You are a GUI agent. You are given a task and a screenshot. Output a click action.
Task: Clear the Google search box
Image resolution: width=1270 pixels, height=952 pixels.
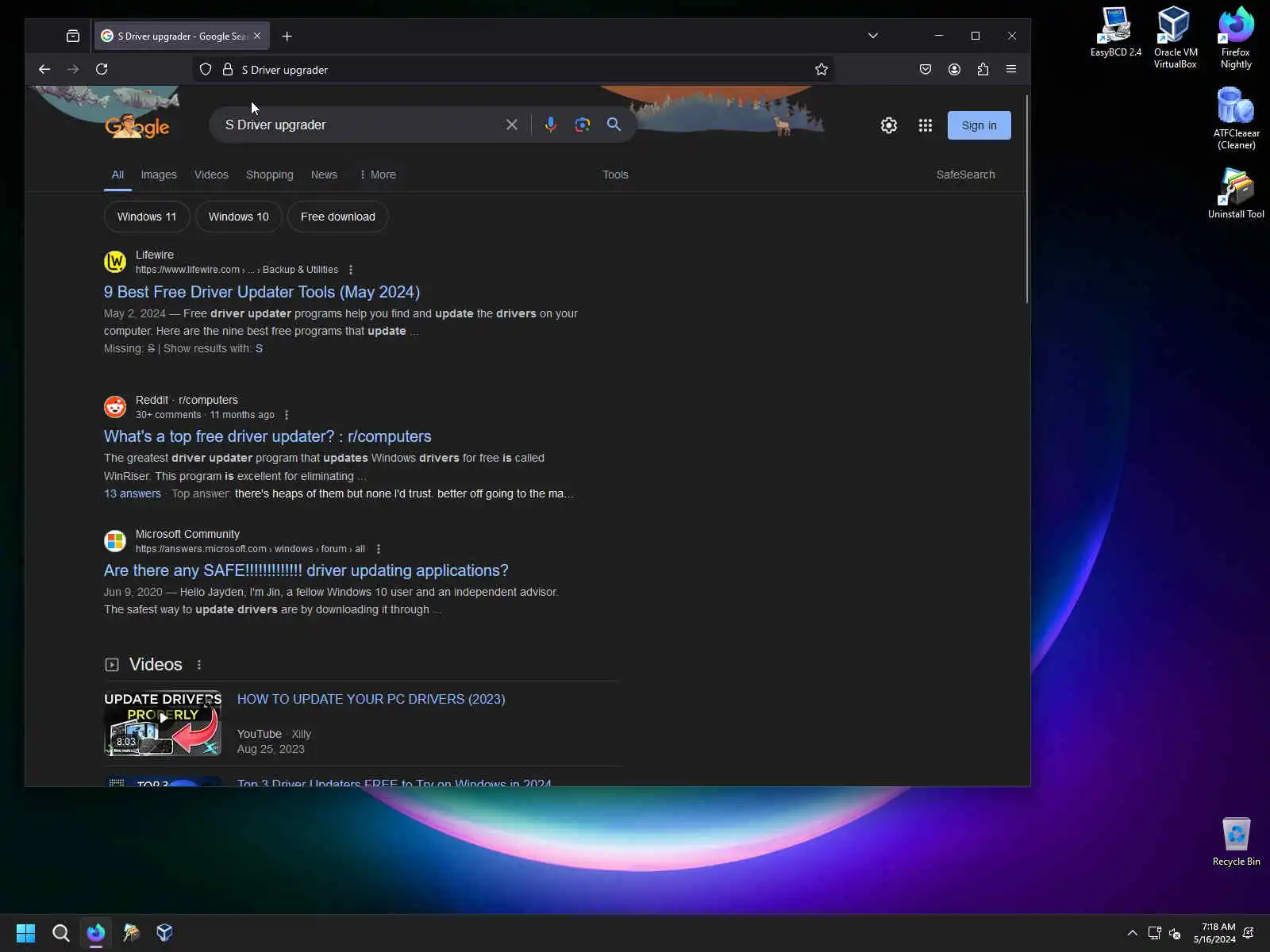[512, 125]
